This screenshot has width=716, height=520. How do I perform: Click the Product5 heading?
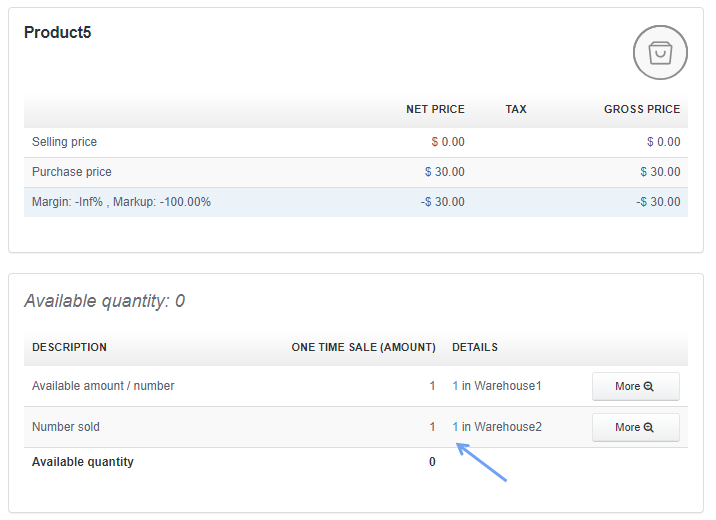coord(58,32)
